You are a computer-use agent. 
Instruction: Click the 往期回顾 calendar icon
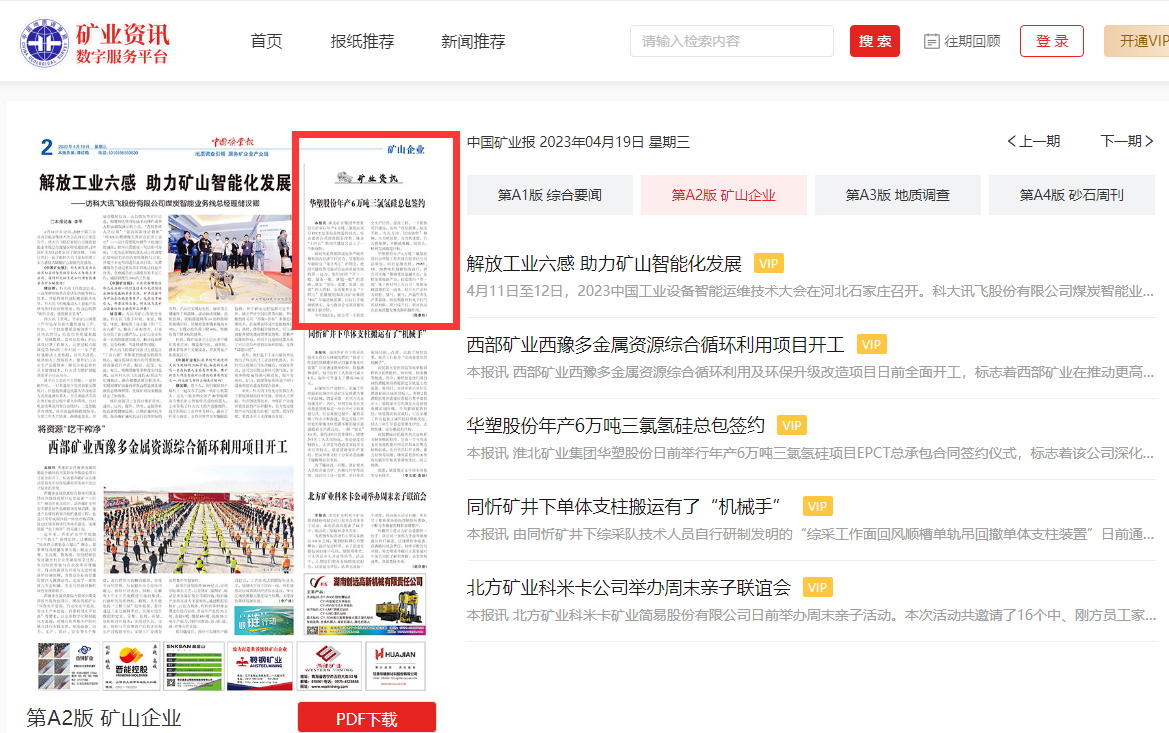(x=932, y=42)
